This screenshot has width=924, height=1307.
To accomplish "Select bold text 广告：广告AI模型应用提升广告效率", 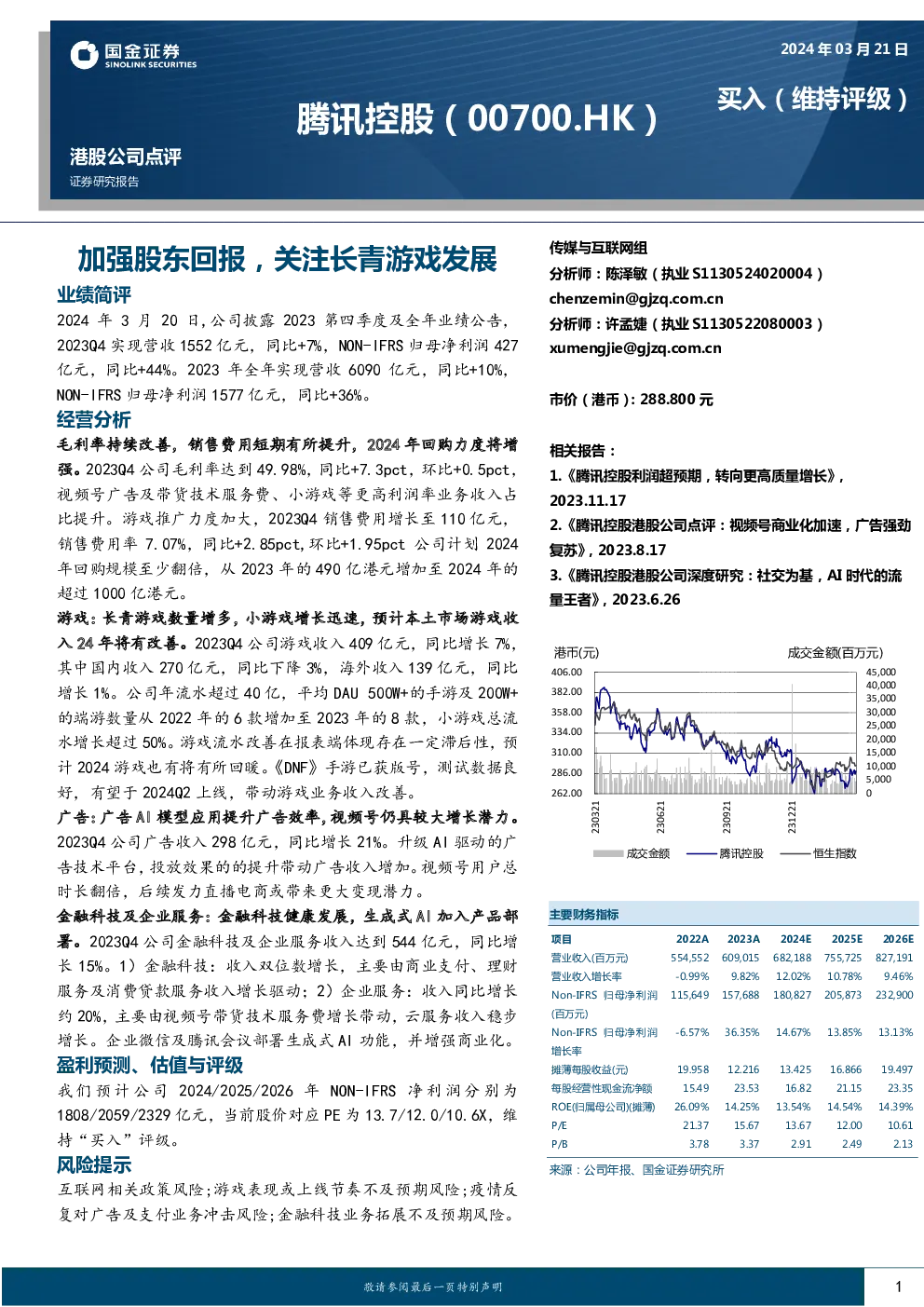I will [188, 817].
